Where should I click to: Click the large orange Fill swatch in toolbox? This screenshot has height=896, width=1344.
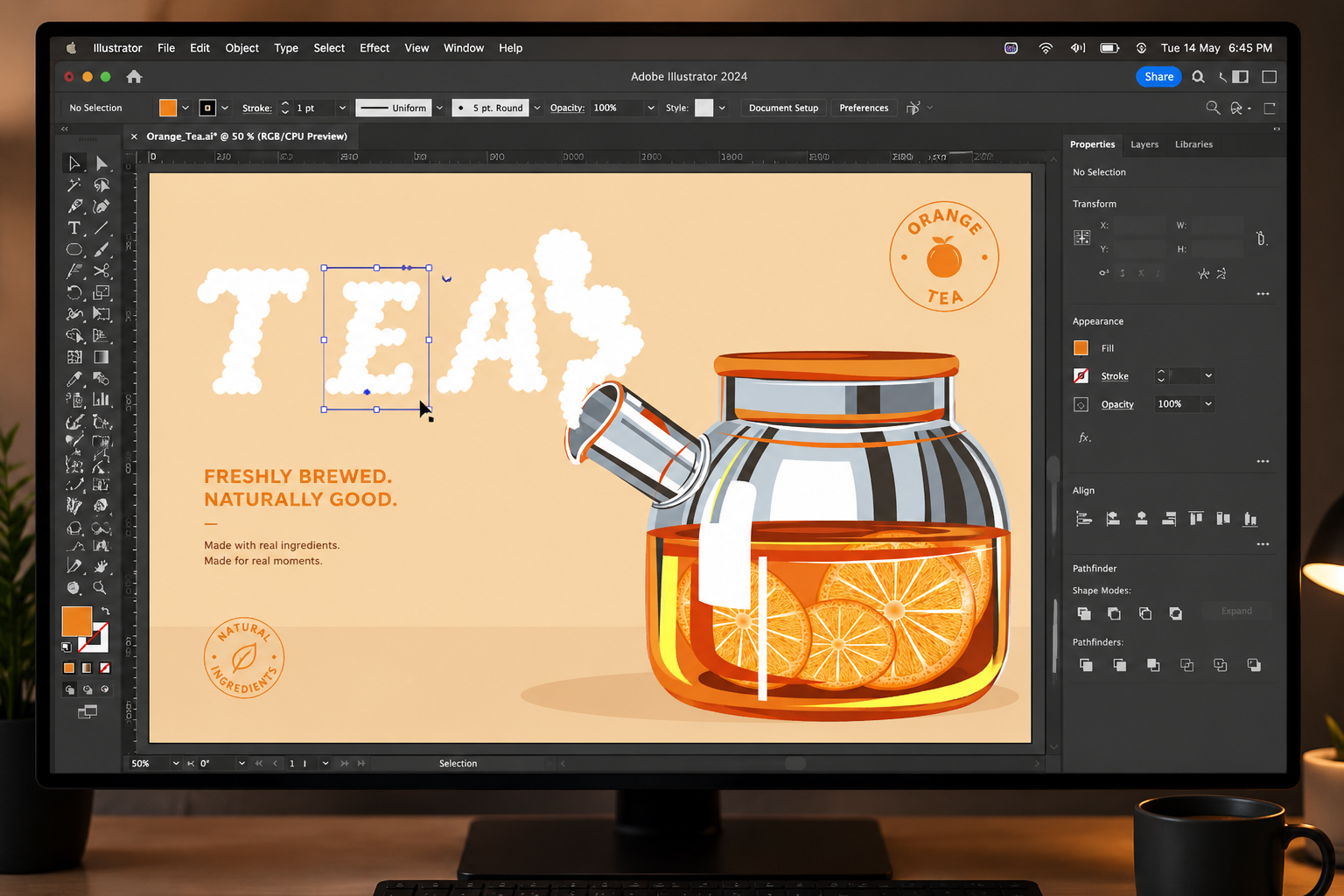click(76, 621)
